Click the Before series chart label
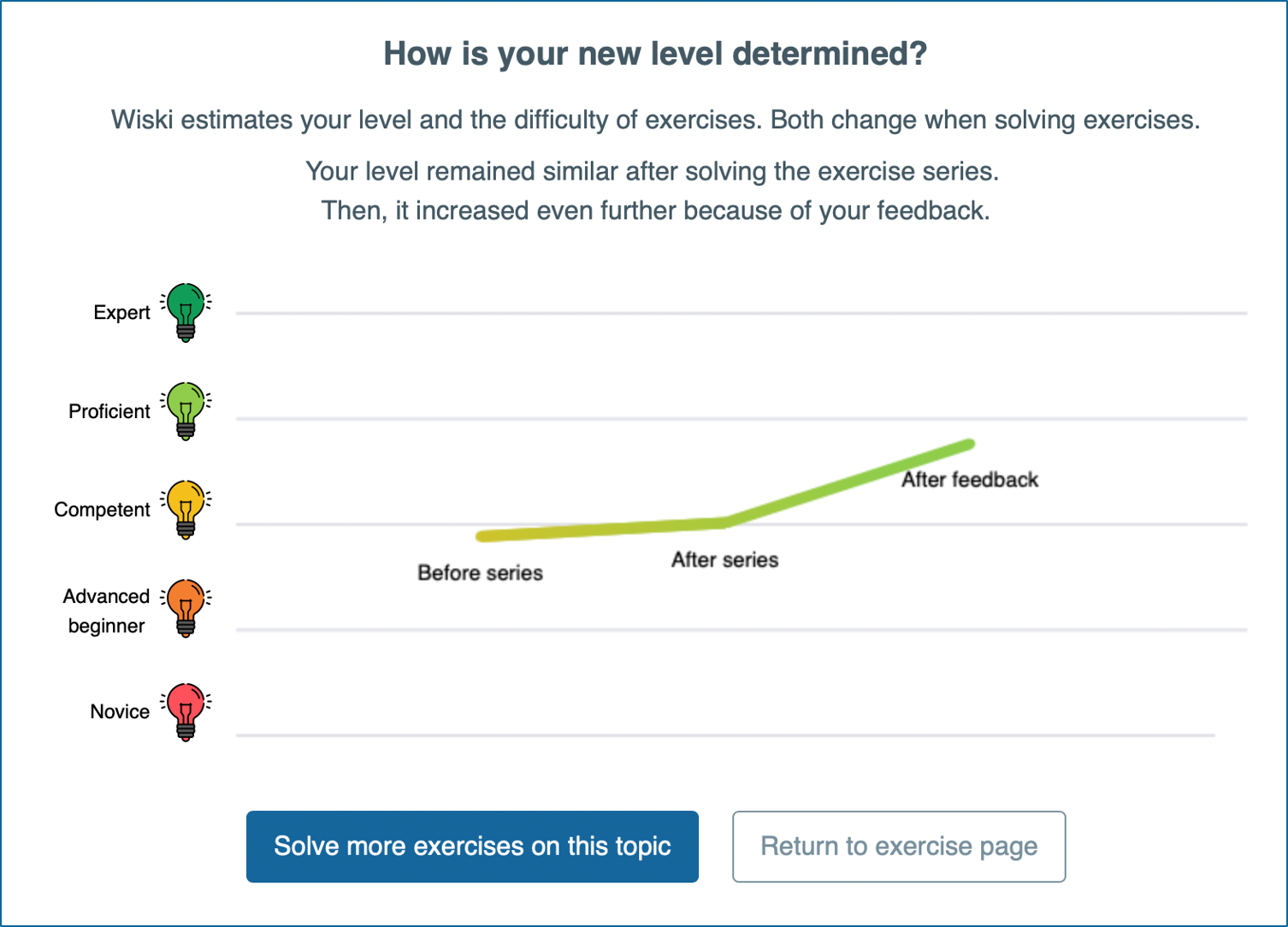The image size is (1288, 927). coord(480,573)
